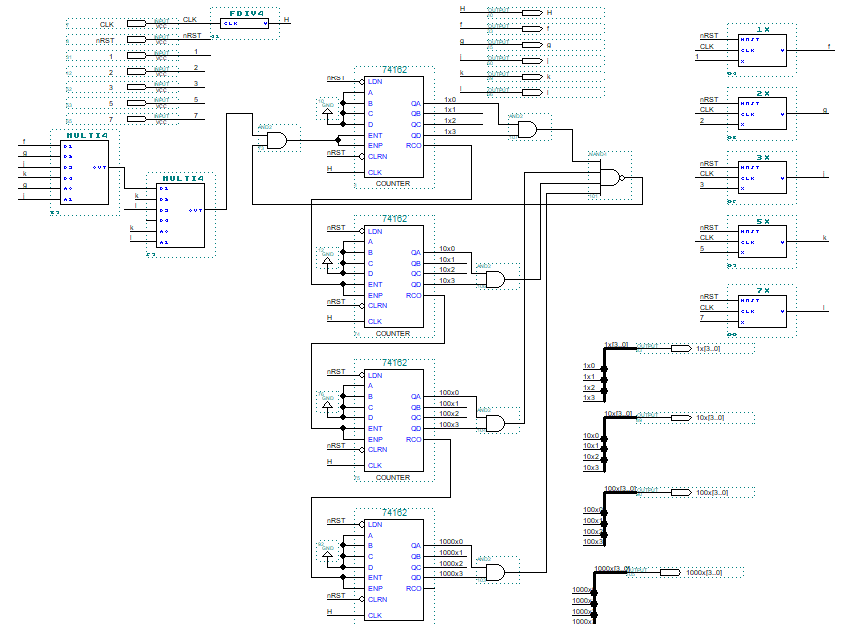This screenshot has height=624, width=863.
Task: Select the 3X block on the right
Action: pos(762,178)
